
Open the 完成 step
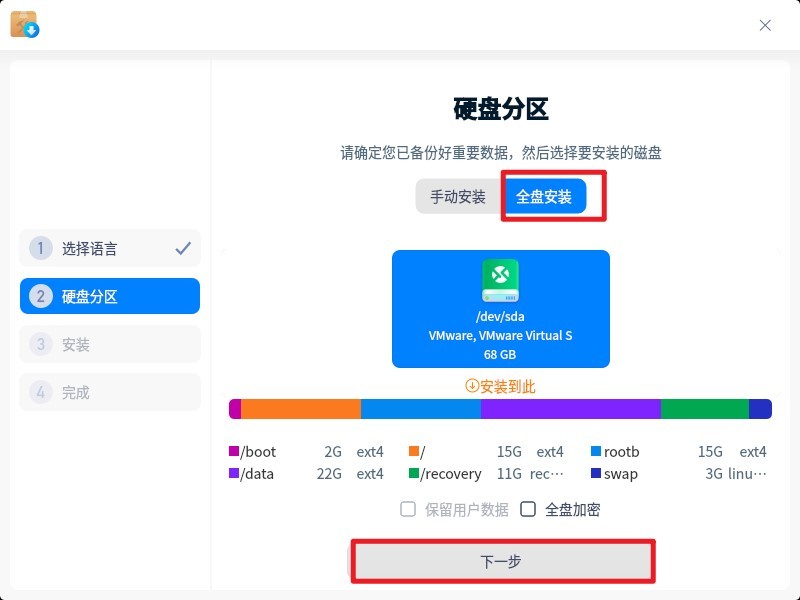(110, 392)
